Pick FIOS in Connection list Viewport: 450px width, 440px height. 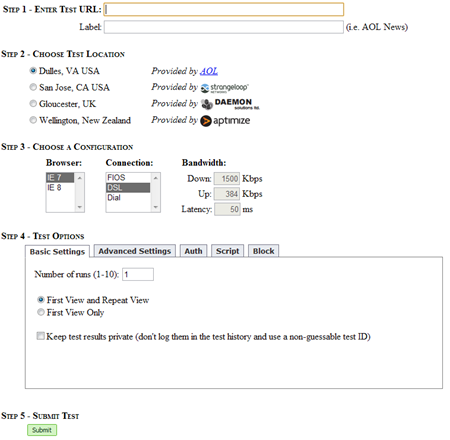click(128, 178)
